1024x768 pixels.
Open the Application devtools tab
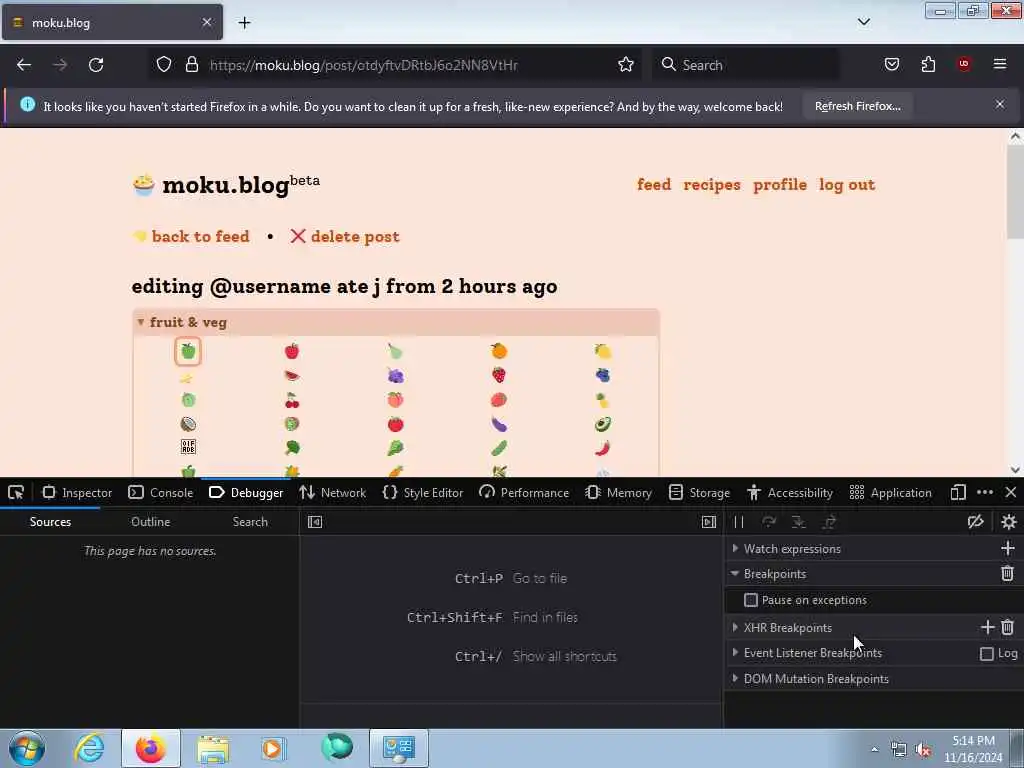point(891,492)
